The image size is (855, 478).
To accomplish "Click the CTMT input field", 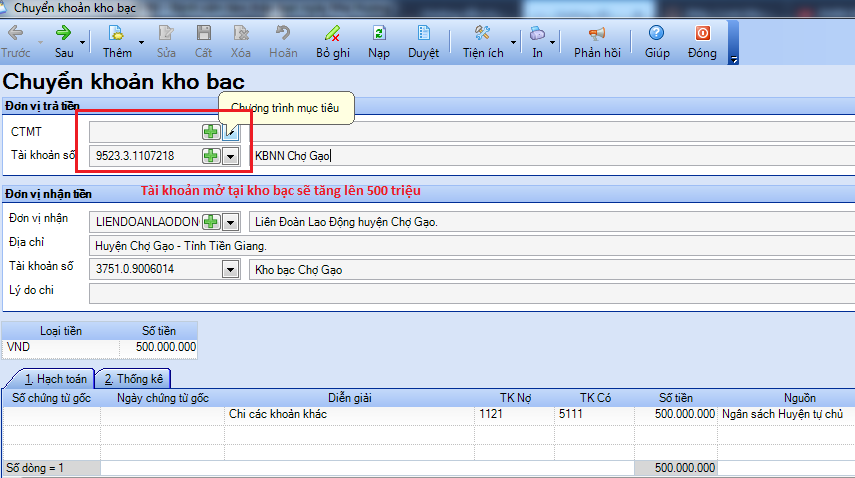I will point(146,131).
